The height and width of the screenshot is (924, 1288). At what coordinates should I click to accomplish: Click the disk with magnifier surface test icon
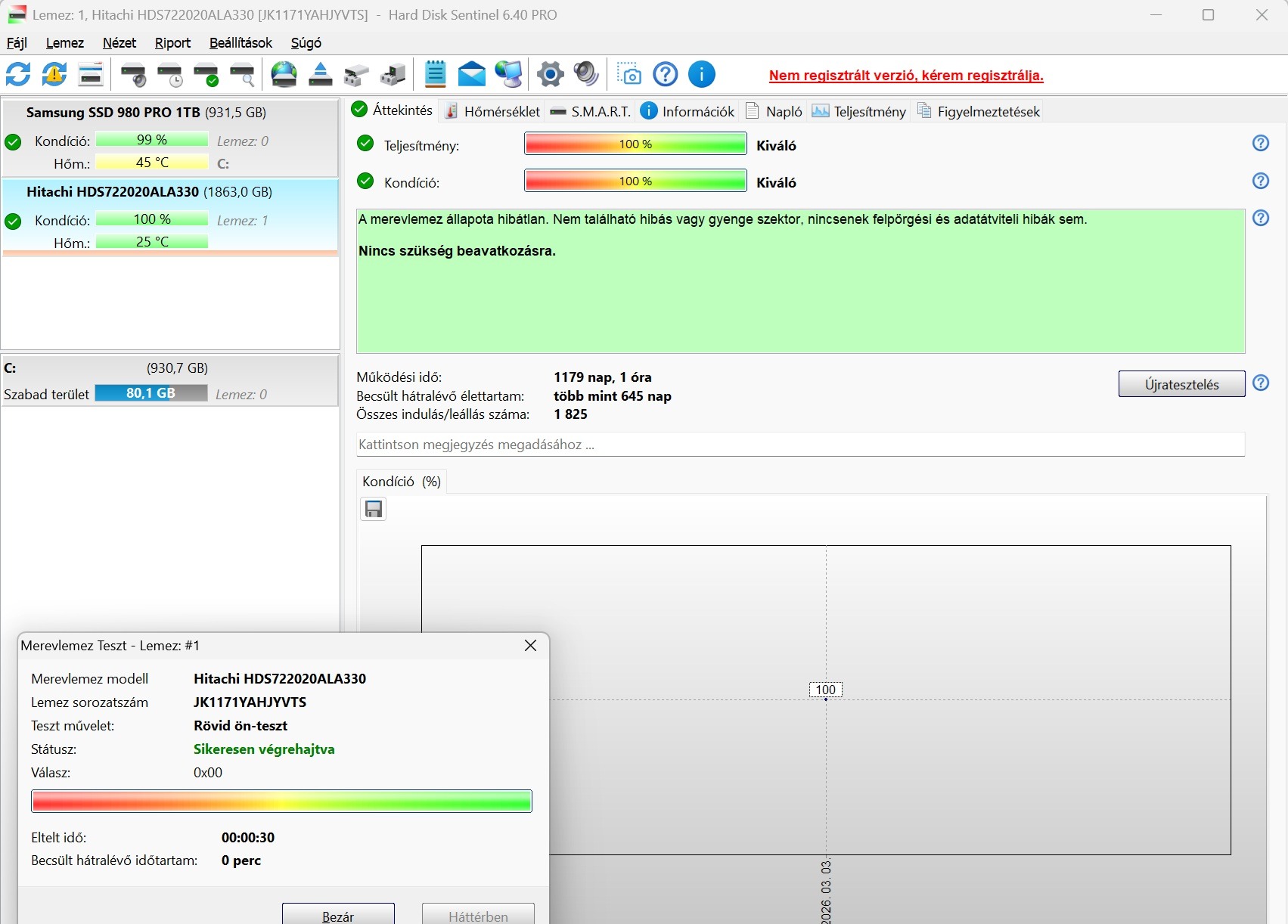[243, 74]
